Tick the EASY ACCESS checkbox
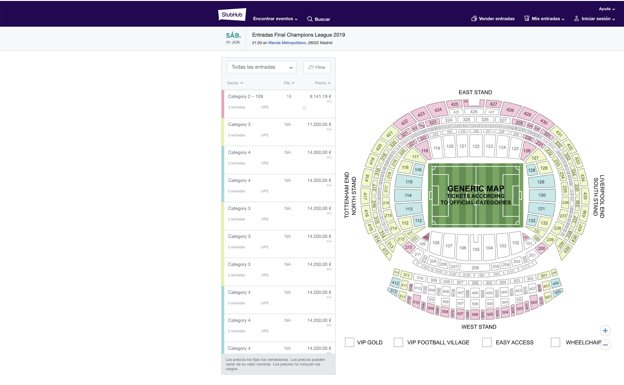Image resolution: width=624 pixels, height=385 pixels. pos(487,342)
